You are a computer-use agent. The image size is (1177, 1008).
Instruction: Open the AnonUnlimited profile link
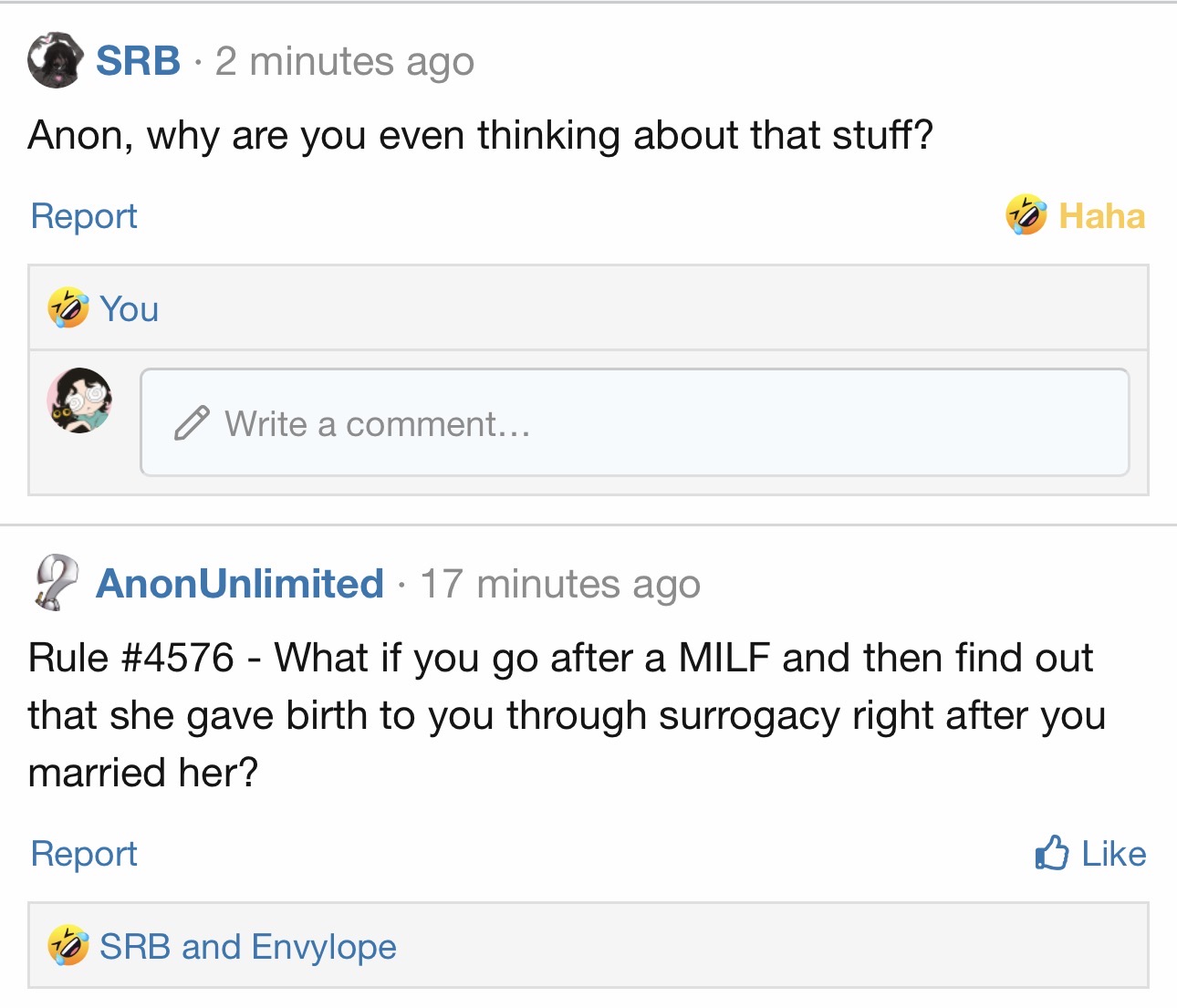(x=240, y=584)
